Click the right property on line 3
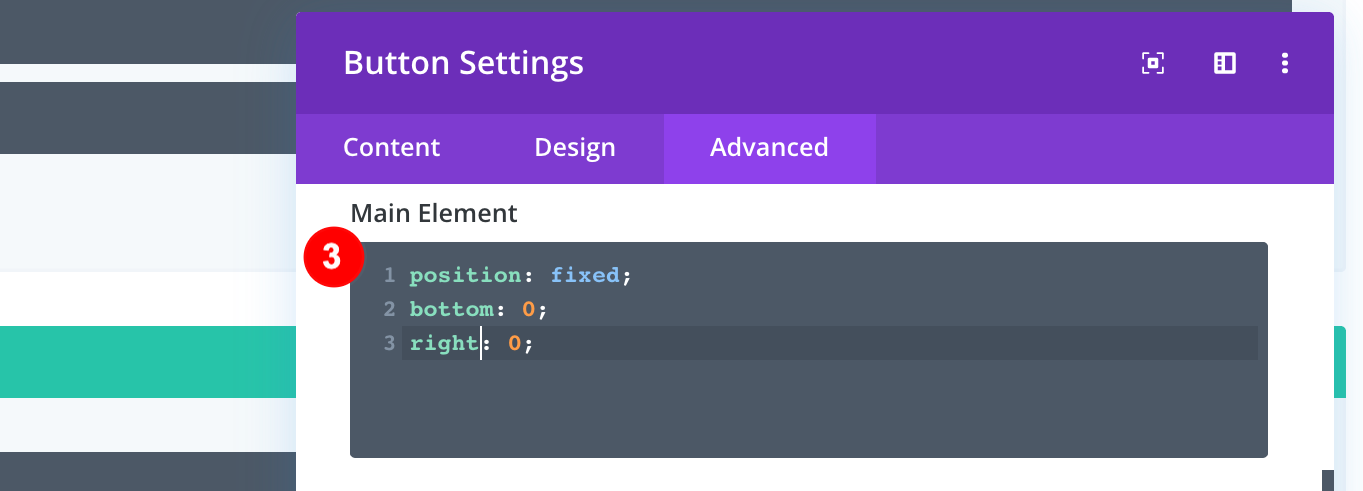The width and height of the screenshot is (1363, 491). (444, 343)
